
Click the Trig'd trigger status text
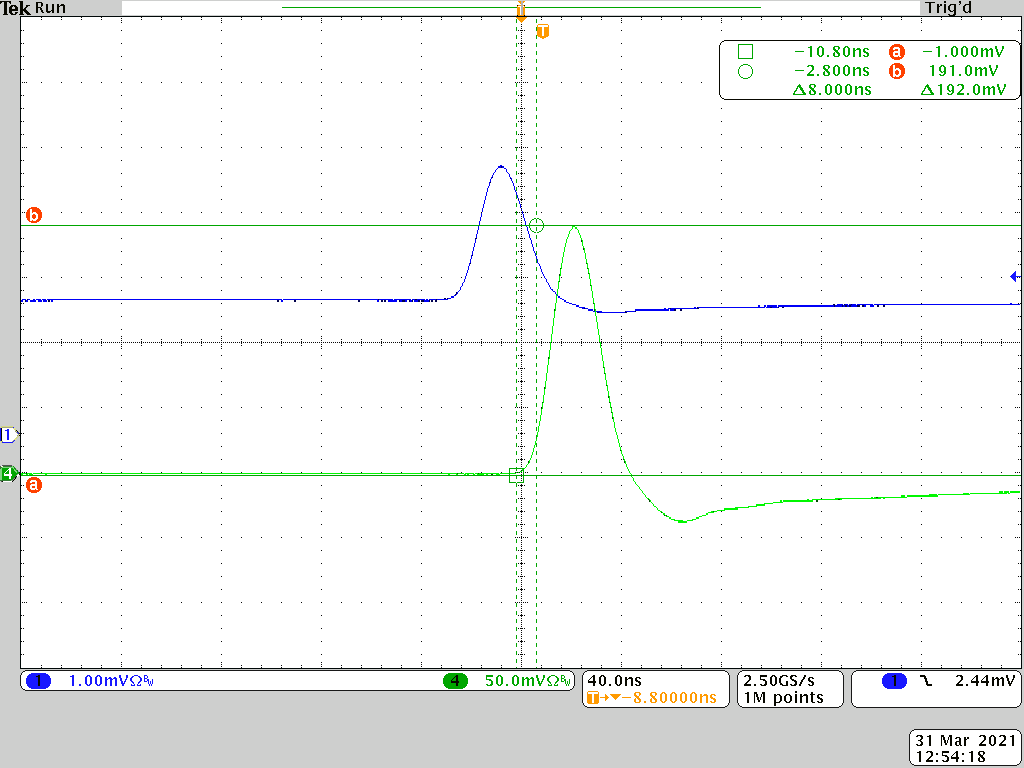(x=948, y=8)
